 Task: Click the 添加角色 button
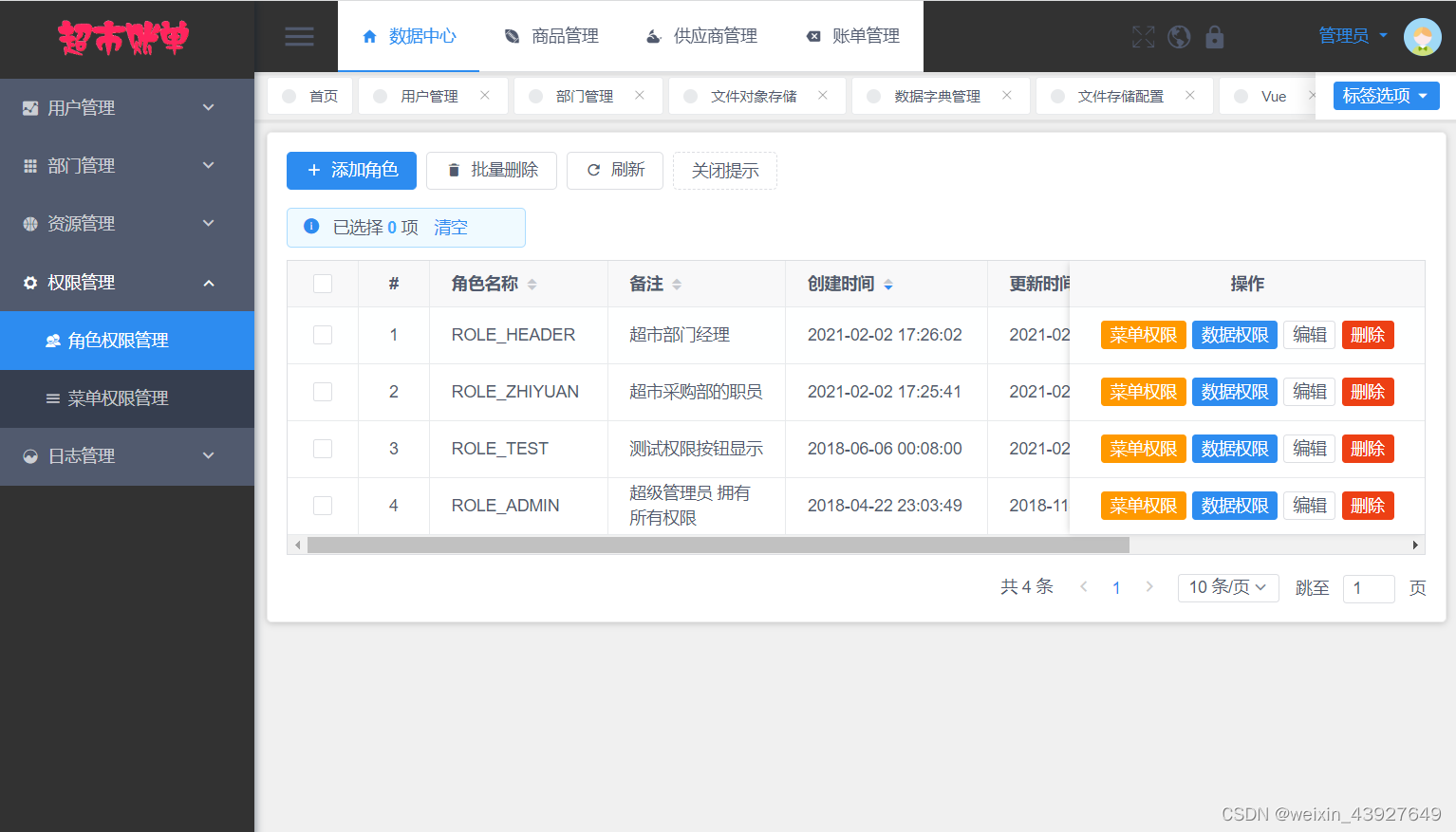(x=351, y=170)
